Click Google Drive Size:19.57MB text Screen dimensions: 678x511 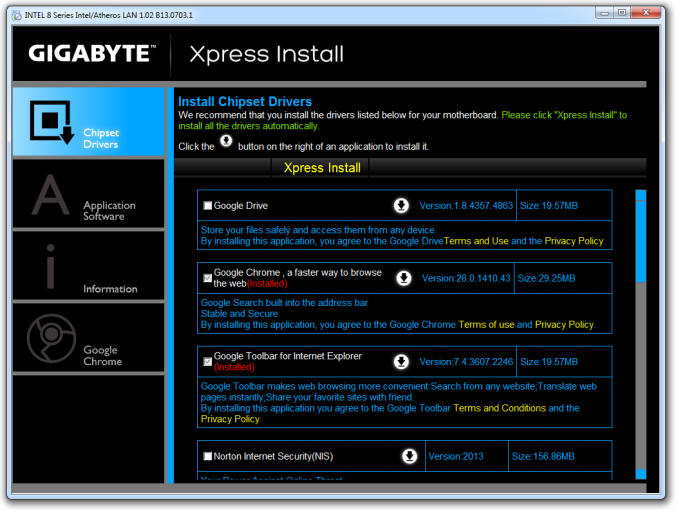click(x=549, y=206)
